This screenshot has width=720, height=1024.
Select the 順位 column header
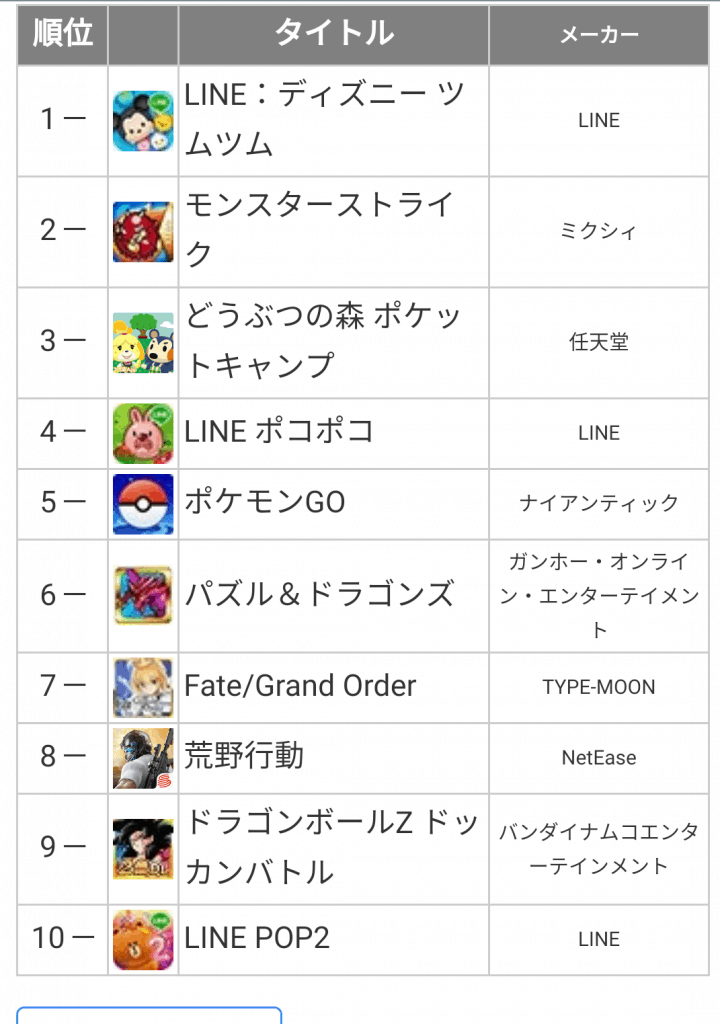[x=63, y=33]
